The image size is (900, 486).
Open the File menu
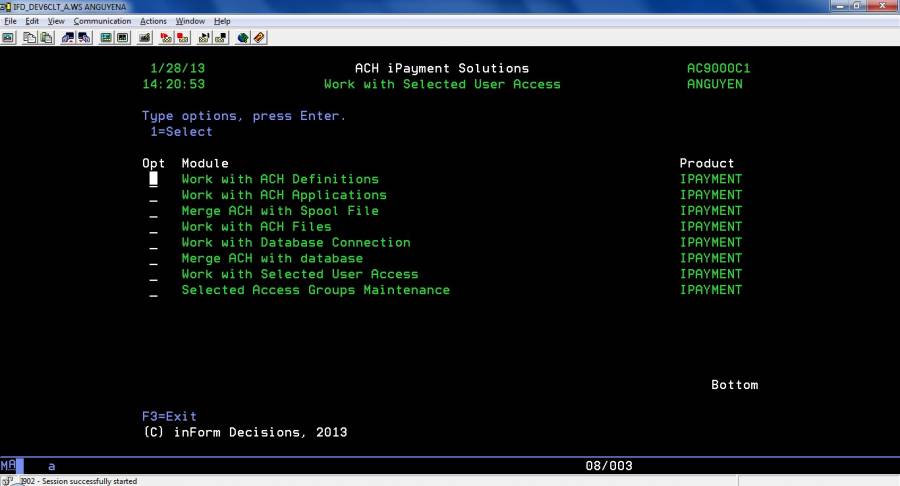click(11, 21)
